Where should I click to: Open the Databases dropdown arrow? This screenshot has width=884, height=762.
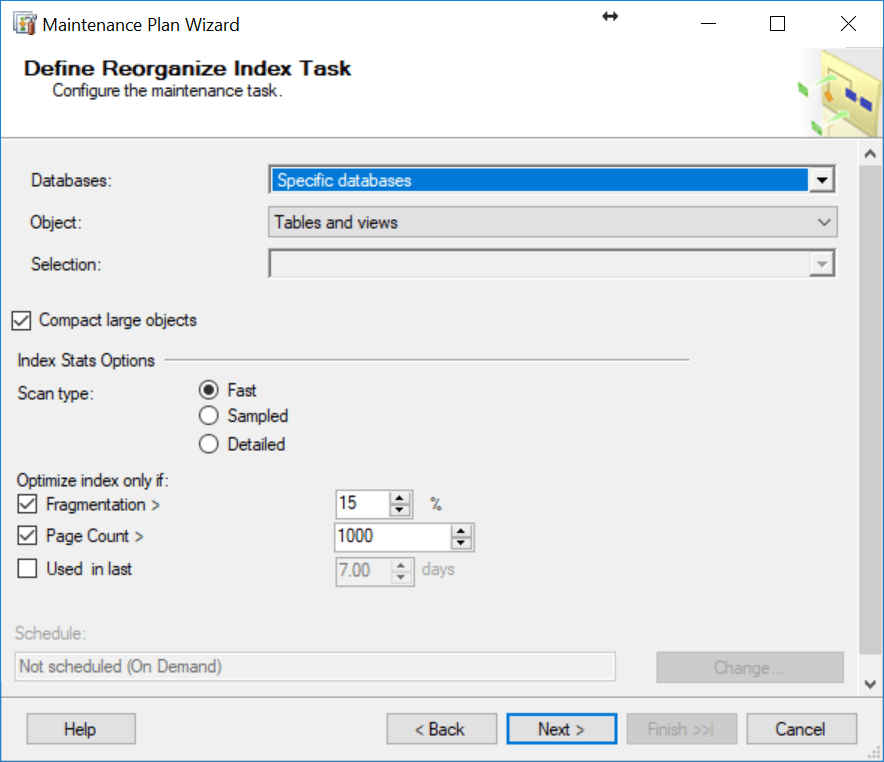tap(822, 180)
